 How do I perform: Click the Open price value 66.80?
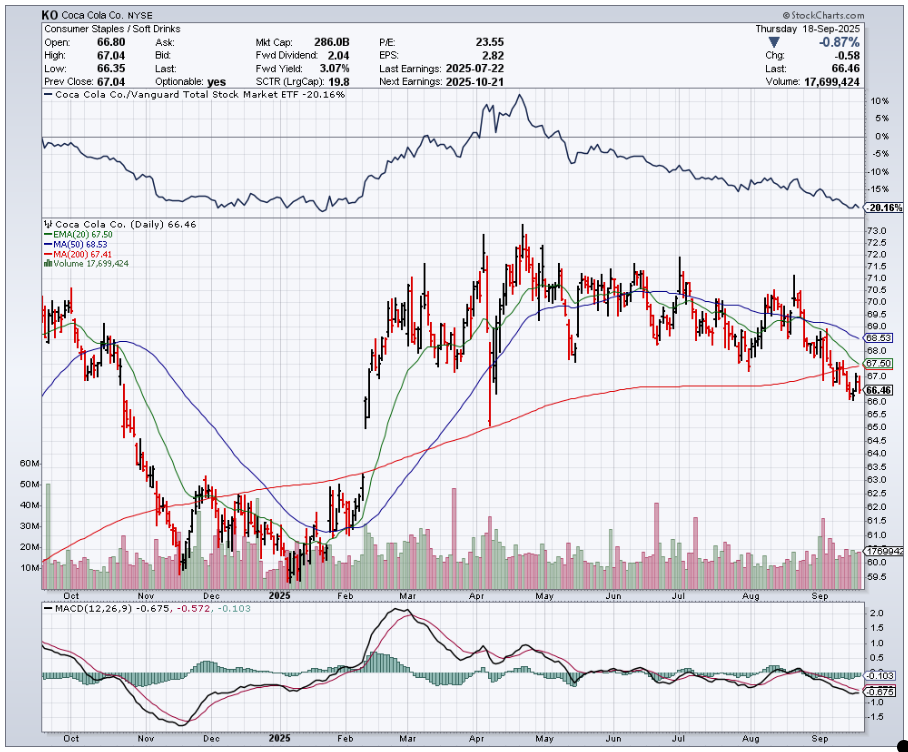point(111,42)
